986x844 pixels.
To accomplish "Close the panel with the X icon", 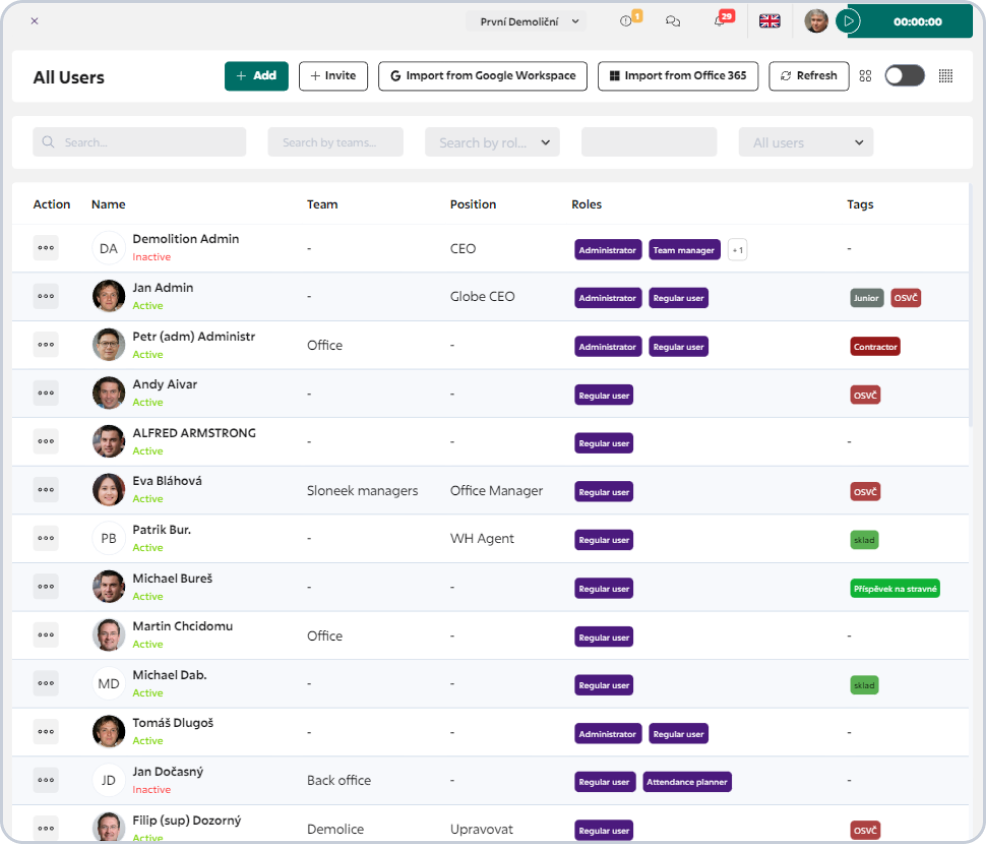I will pos(34,21).
